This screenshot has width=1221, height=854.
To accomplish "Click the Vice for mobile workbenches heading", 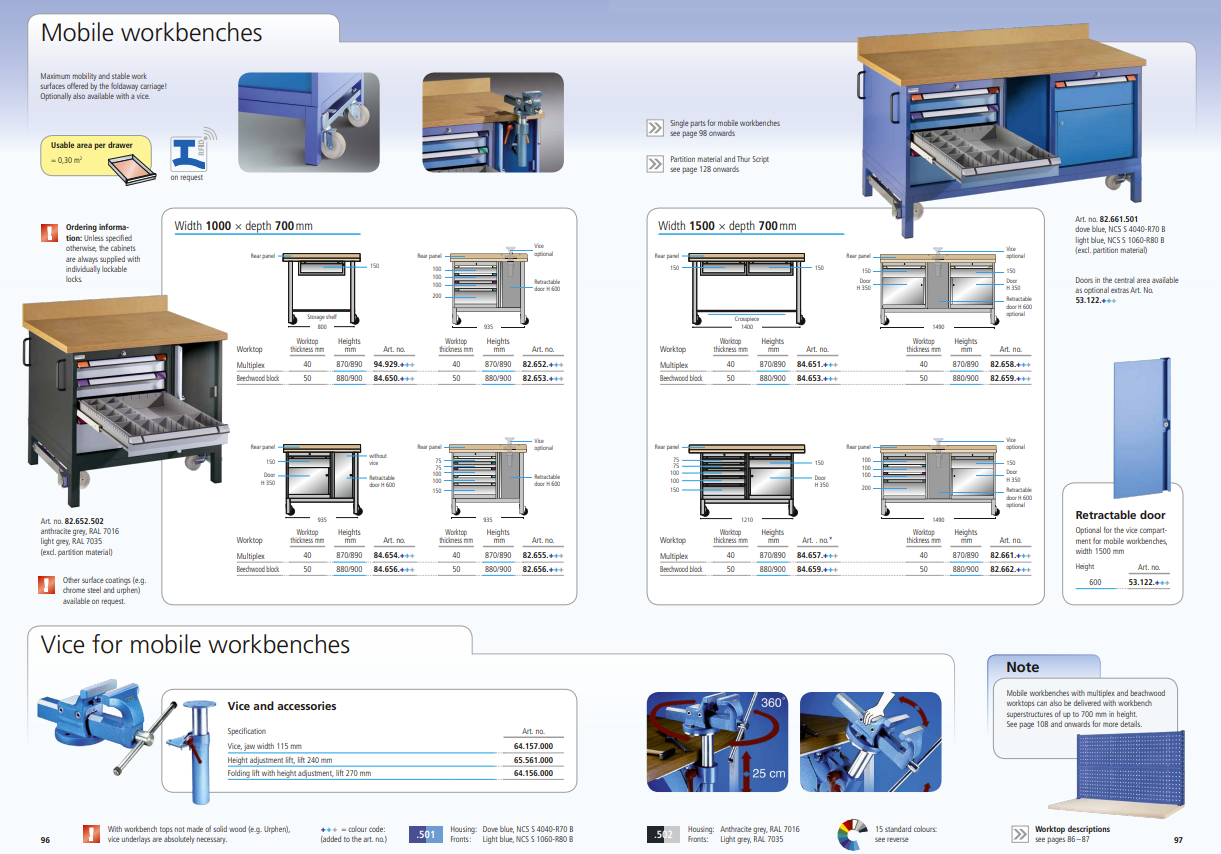I will pyautogui.click(x=196, y=644).
